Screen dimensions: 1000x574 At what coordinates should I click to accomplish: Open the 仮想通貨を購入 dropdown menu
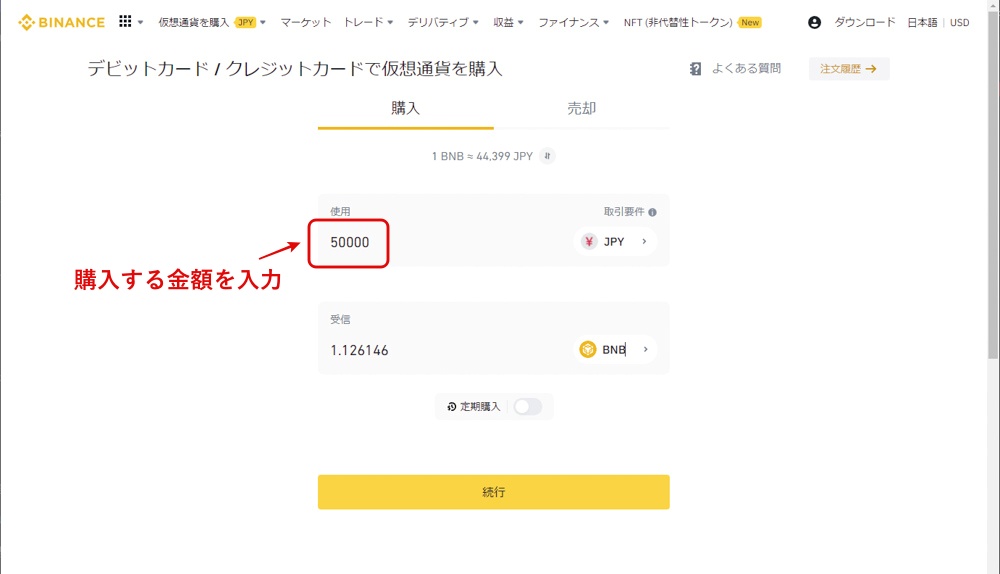point(212,22)
